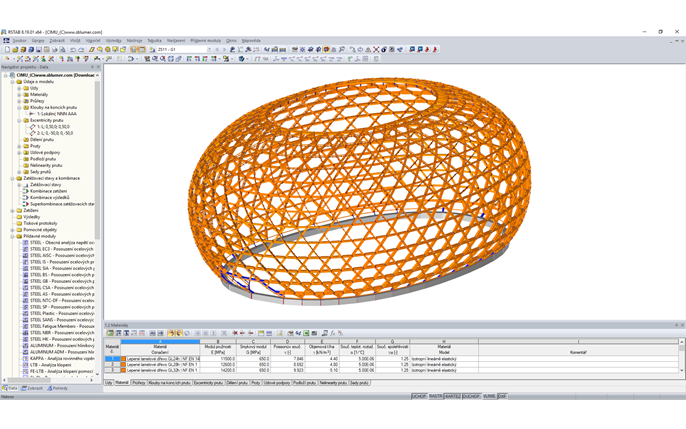Click the red delete-row icon in table toolbar
686x429 pixels.
tap(235, 333)
